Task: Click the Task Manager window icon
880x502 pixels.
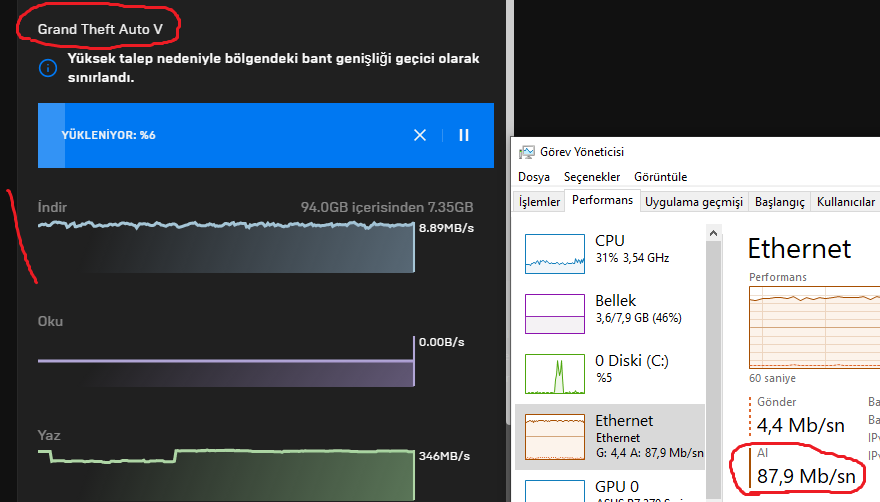Action: 526,152
